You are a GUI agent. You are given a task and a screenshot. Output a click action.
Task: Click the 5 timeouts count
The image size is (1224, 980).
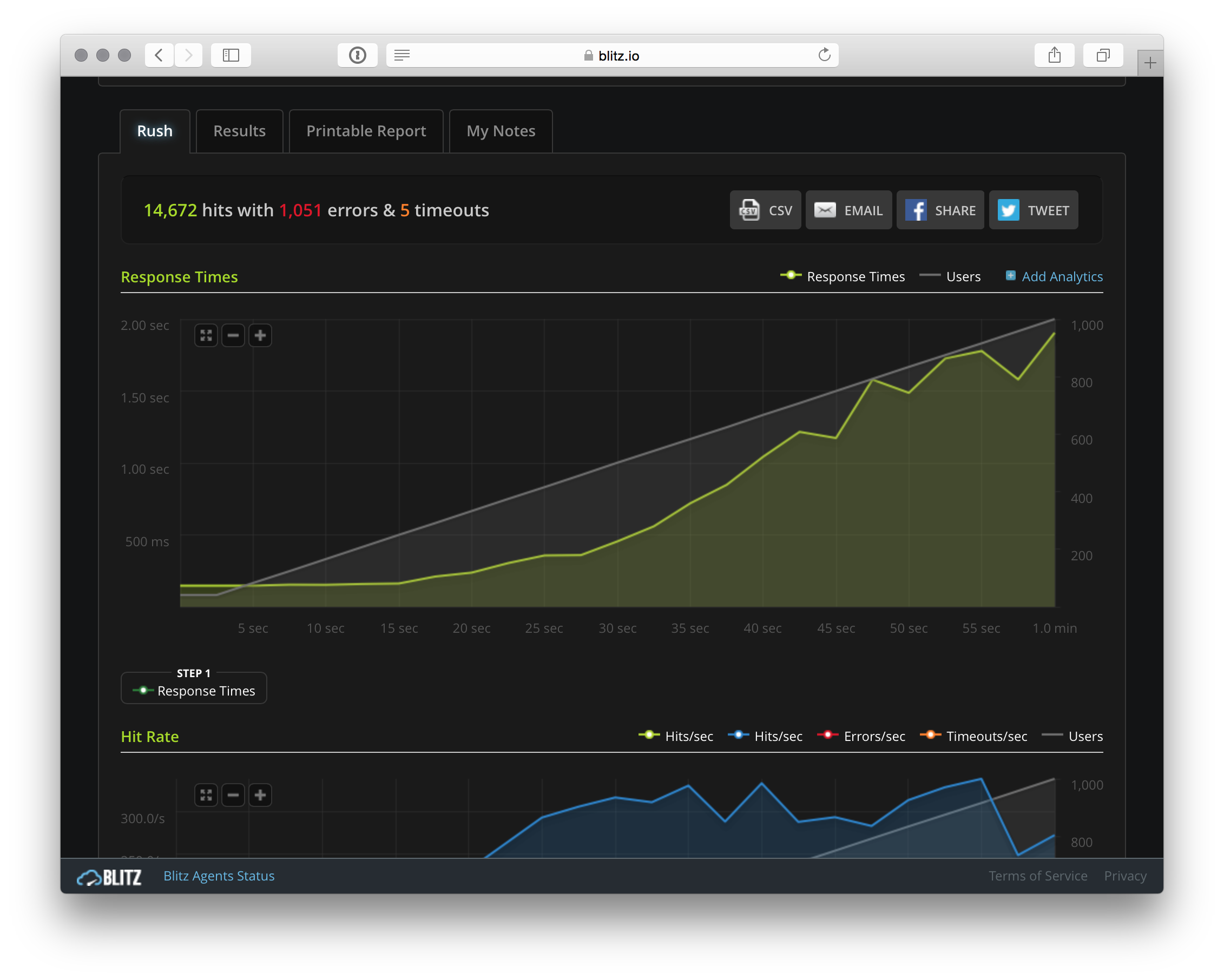click(404, 210)
